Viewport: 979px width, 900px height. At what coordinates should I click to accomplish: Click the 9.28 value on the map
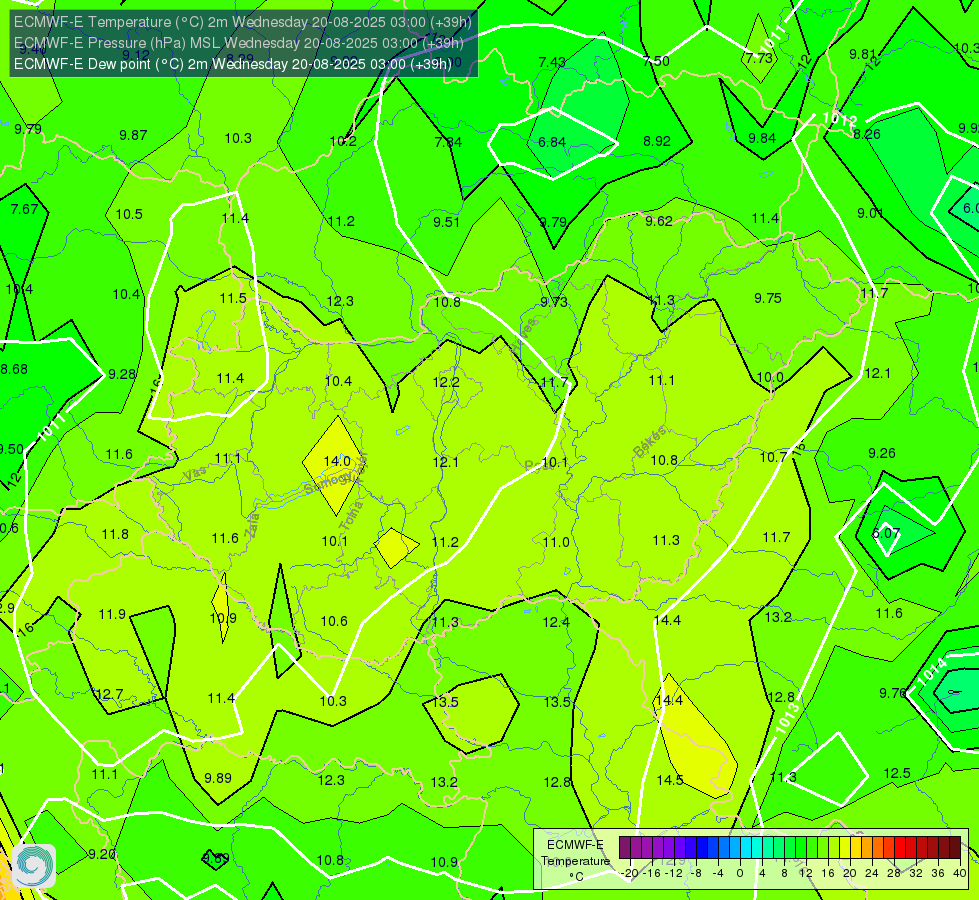tap(122, 375)
